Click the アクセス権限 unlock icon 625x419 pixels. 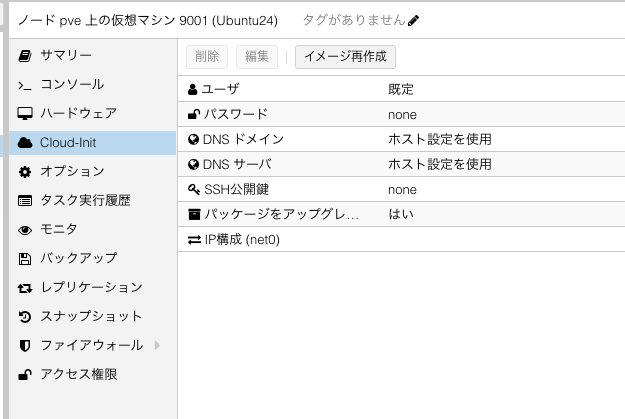coord(25,375)
